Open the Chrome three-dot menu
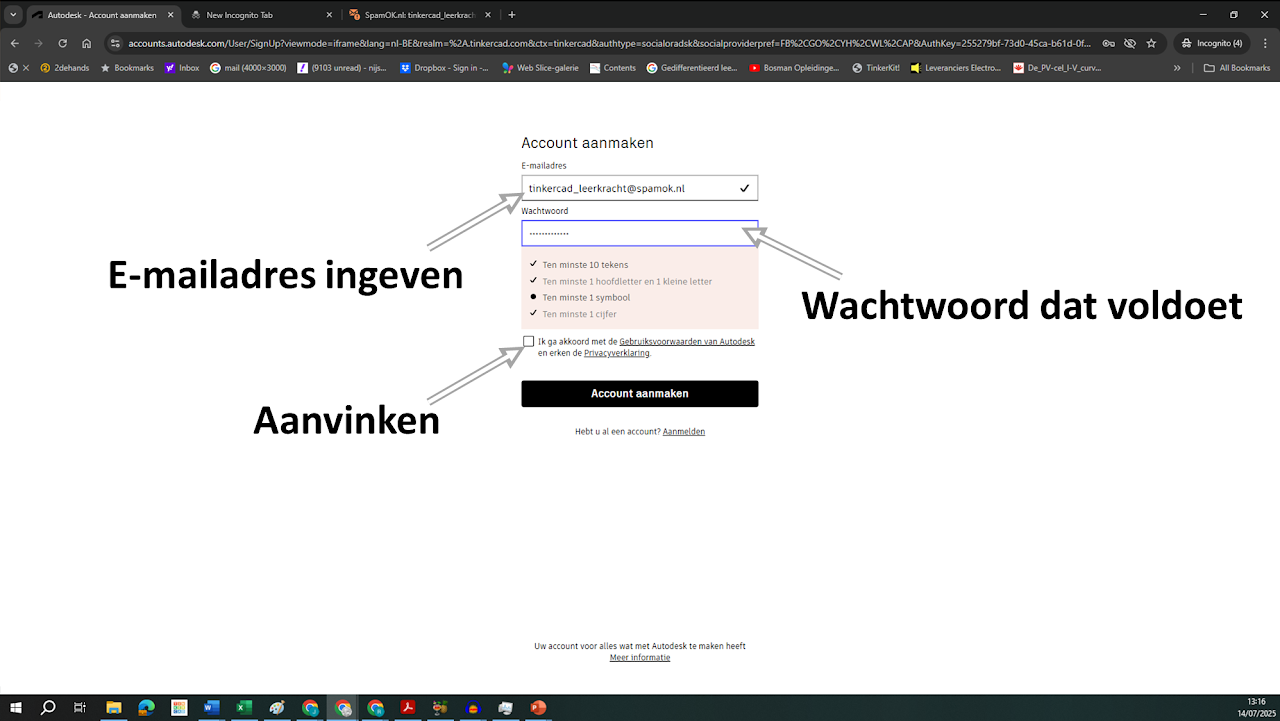This screenshot has height=721, width=1280. point(1264,43)
